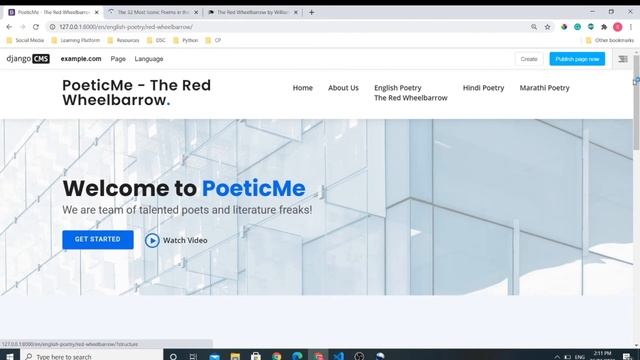
Task: Click the GET STARTED button
Action: pyautogui.click(x=98, y=240)
